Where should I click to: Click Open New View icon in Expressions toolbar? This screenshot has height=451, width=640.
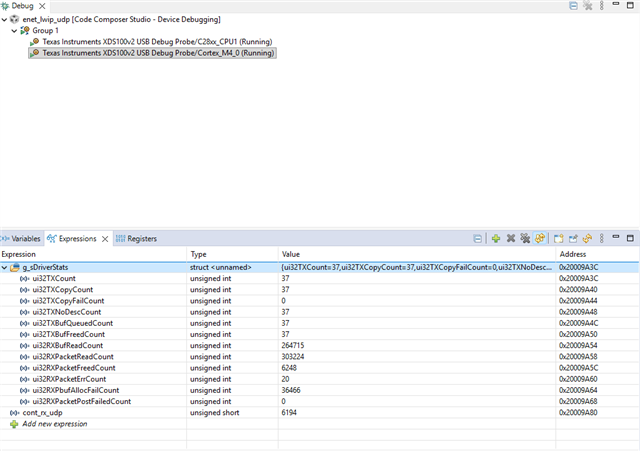pos(558,238)
